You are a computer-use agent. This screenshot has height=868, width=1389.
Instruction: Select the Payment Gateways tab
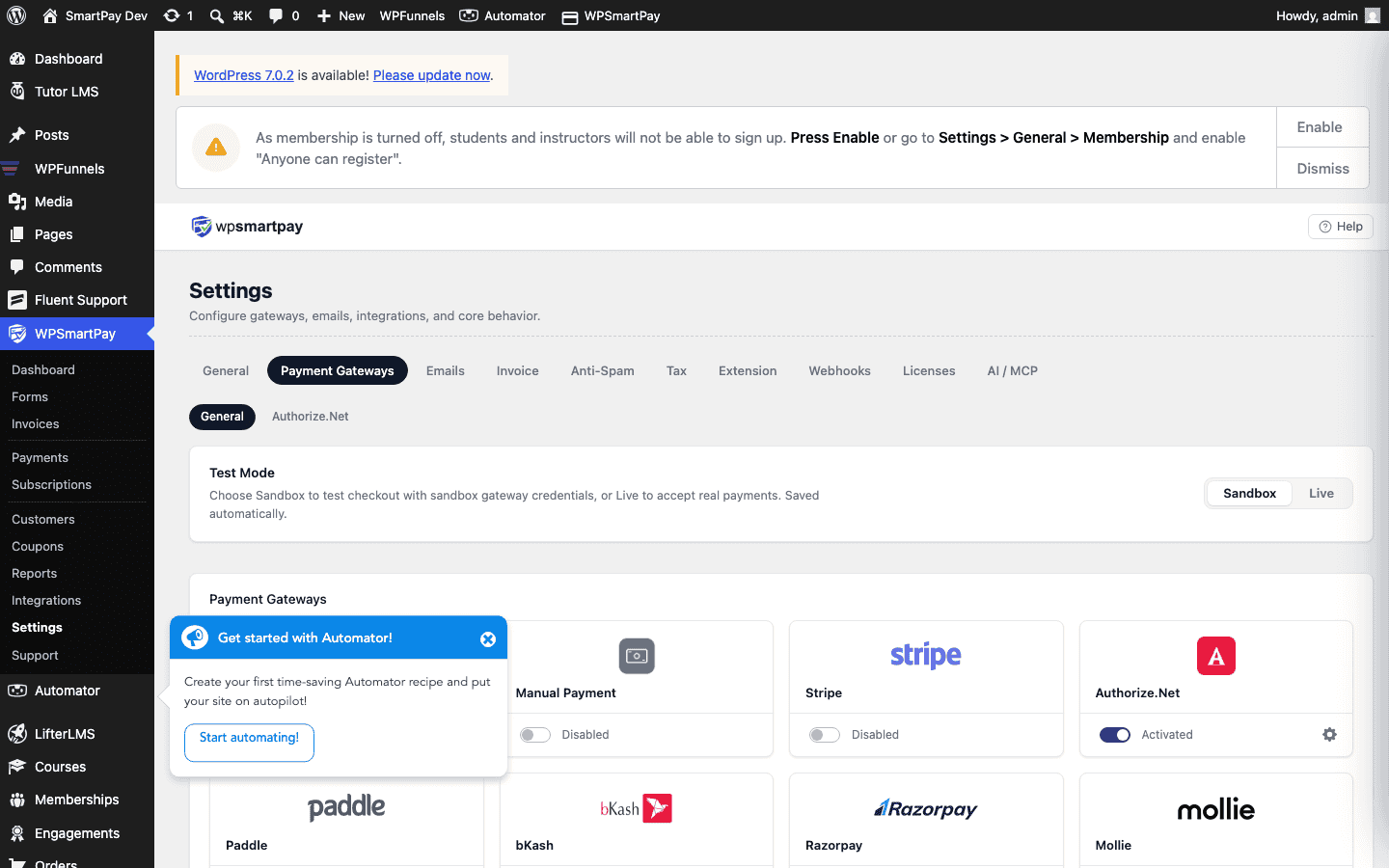coord(338,371)
